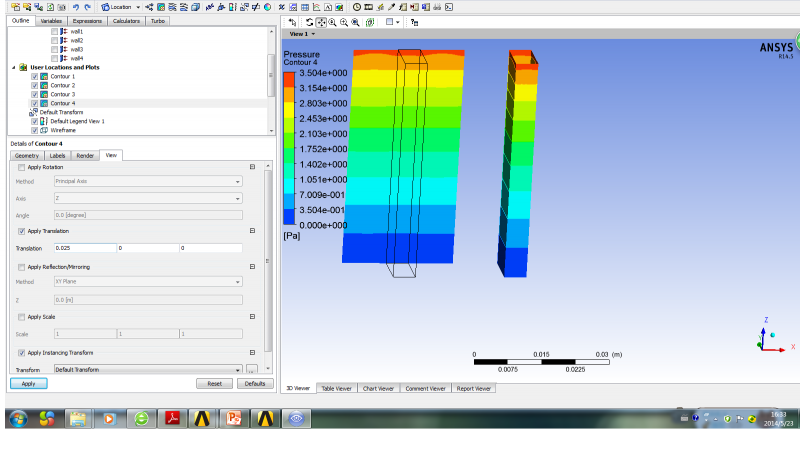Enable the Apply Rotation checkbox

point(23,167)
